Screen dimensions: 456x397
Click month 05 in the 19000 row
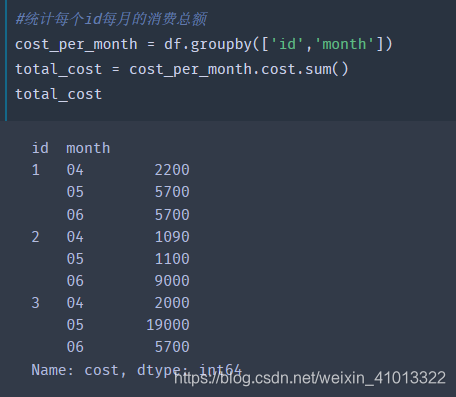tap(75, 325)
